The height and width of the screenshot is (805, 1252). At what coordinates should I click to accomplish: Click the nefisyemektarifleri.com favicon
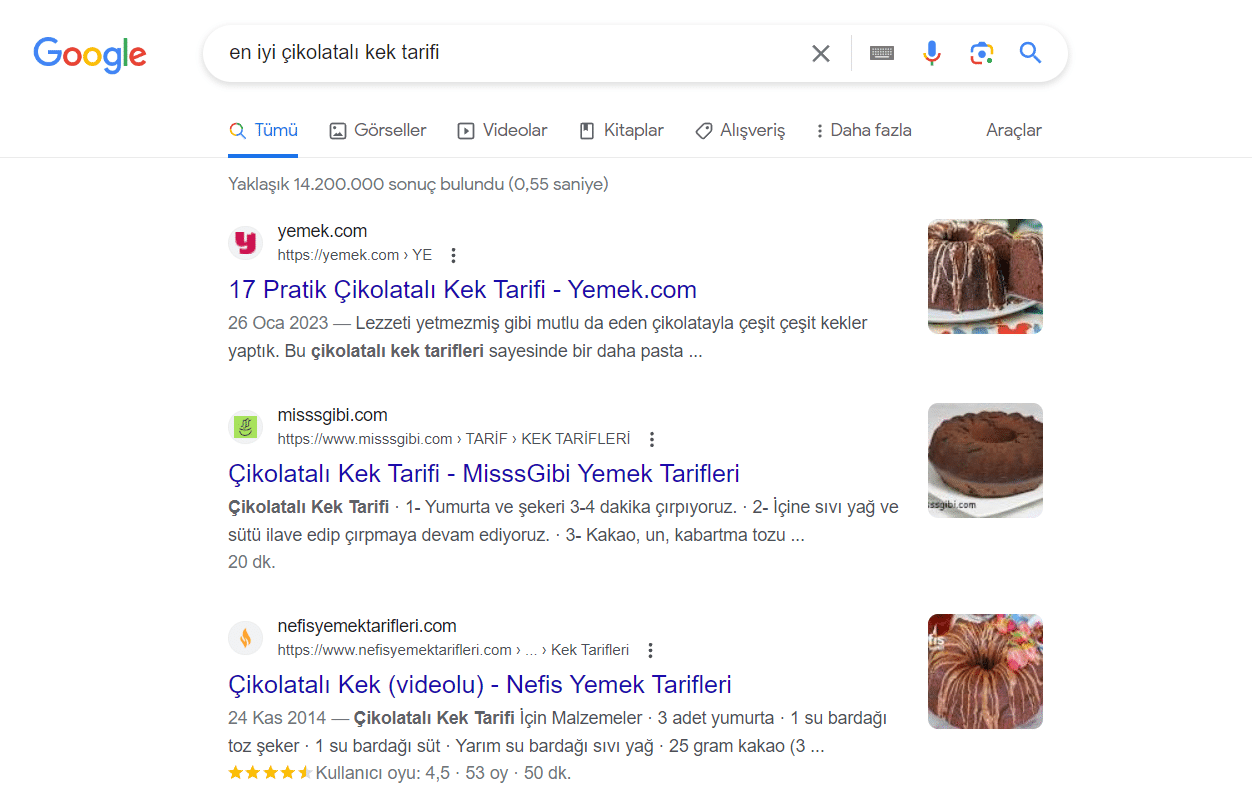coord(245,637)
